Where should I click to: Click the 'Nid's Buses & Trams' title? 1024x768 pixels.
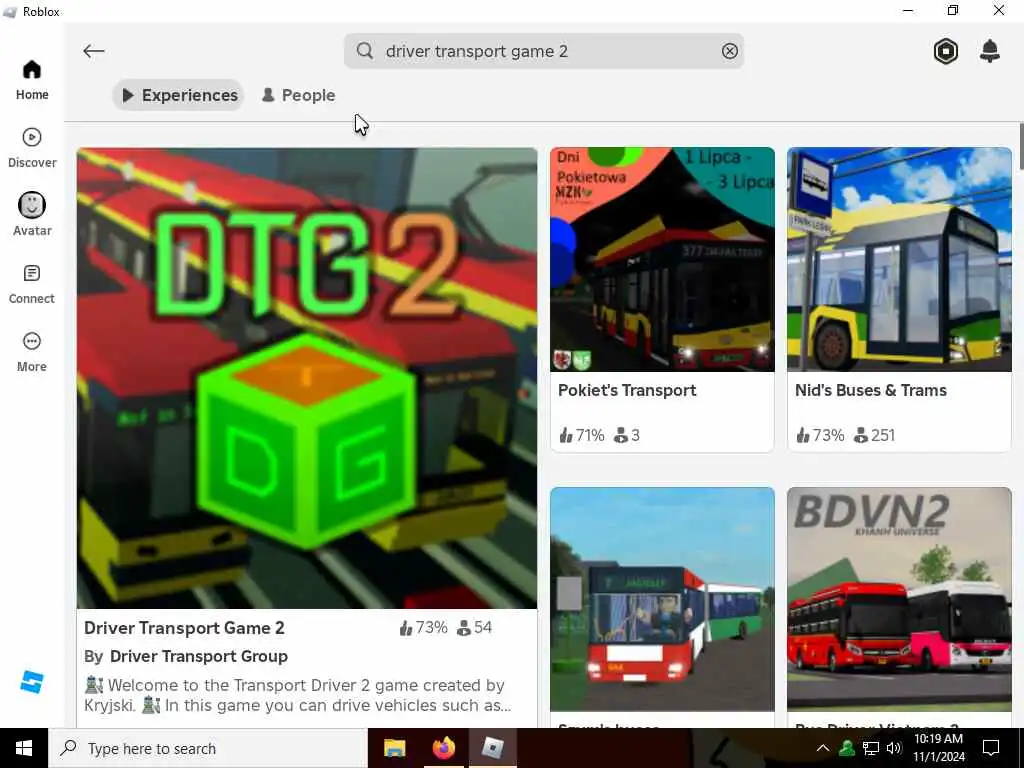(x=871, y=391)
